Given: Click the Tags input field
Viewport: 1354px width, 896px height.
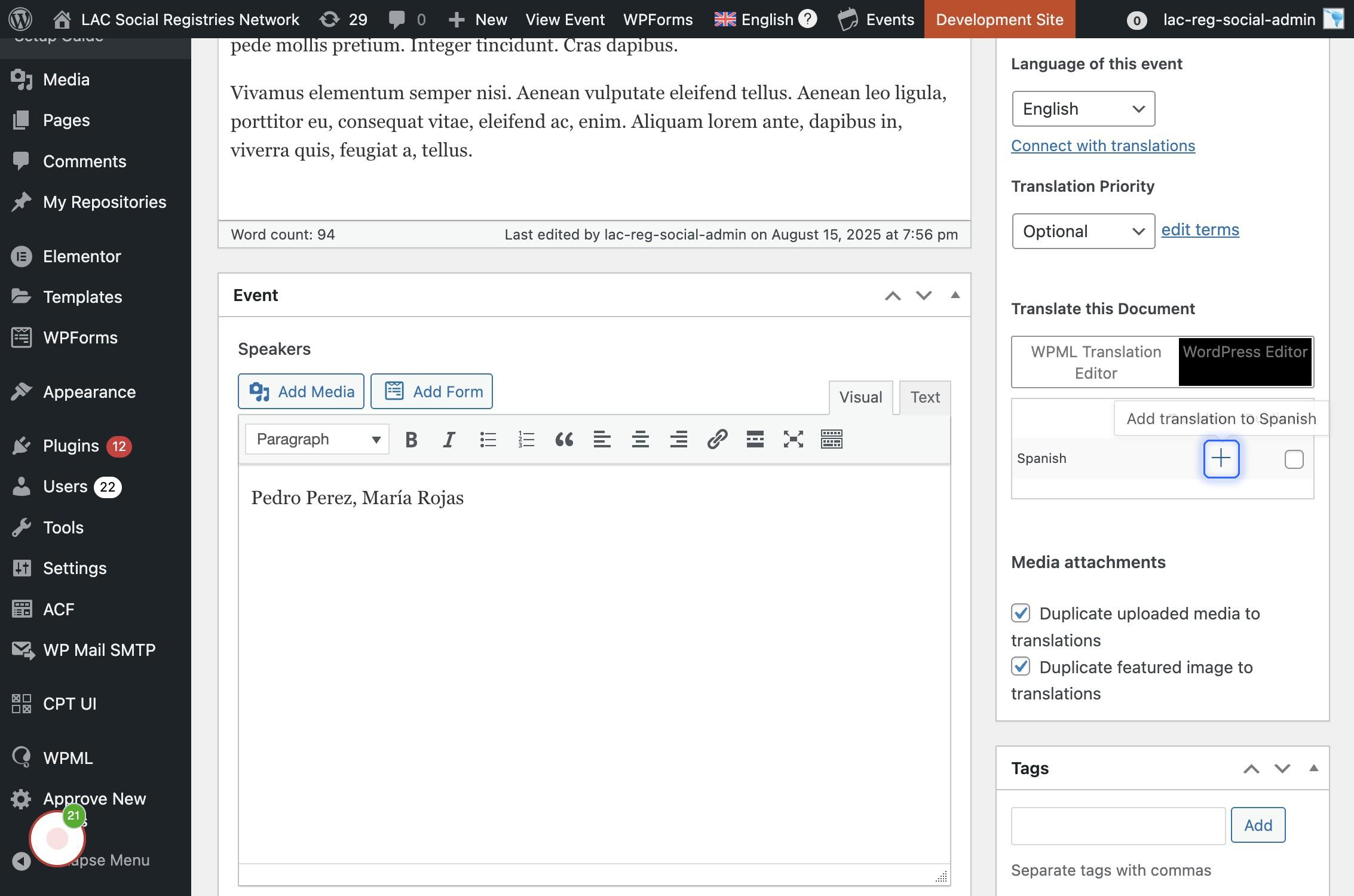Looking at the screenshot, I should pyautogui.click(x=1117, y=826).
